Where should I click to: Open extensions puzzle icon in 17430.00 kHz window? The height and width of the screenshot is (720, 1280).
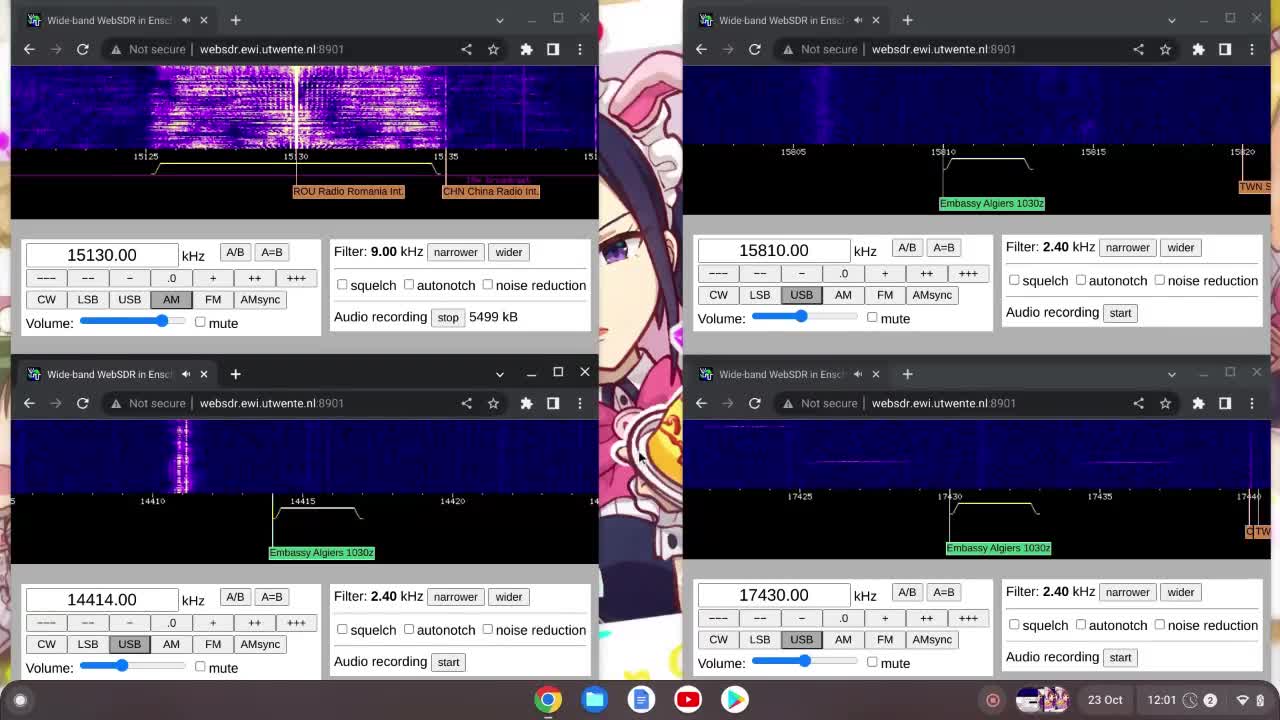[x=1198, y=403]
